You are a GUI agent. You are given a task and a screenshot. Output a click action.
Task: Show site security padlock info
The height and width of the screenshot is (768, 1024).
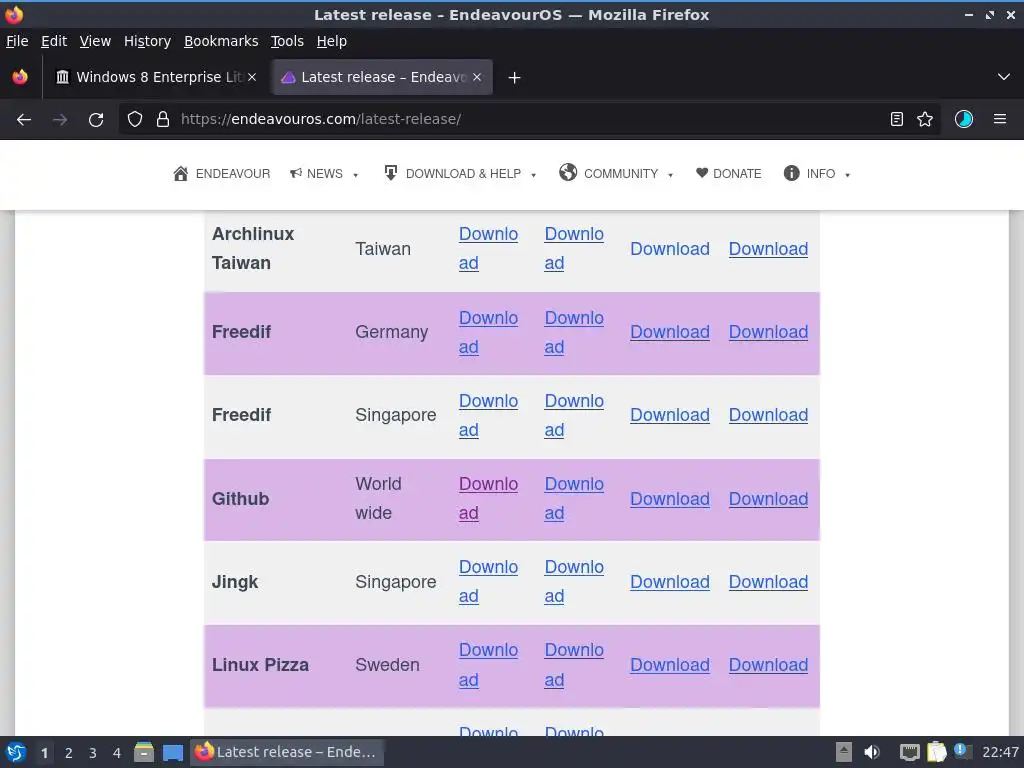(163, 119)
